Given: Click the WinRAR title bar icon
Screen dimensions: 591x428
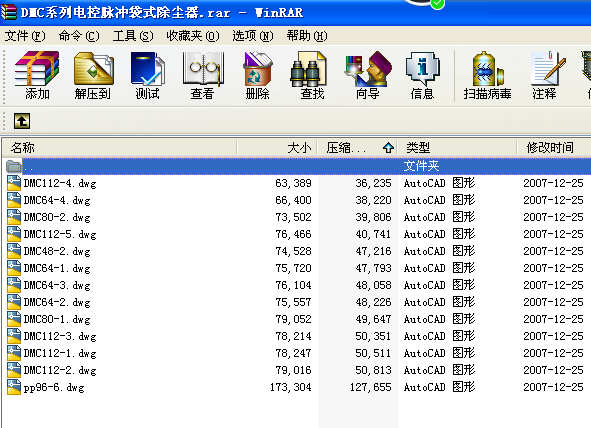Looking at the screenshot, I should point(9,12).
